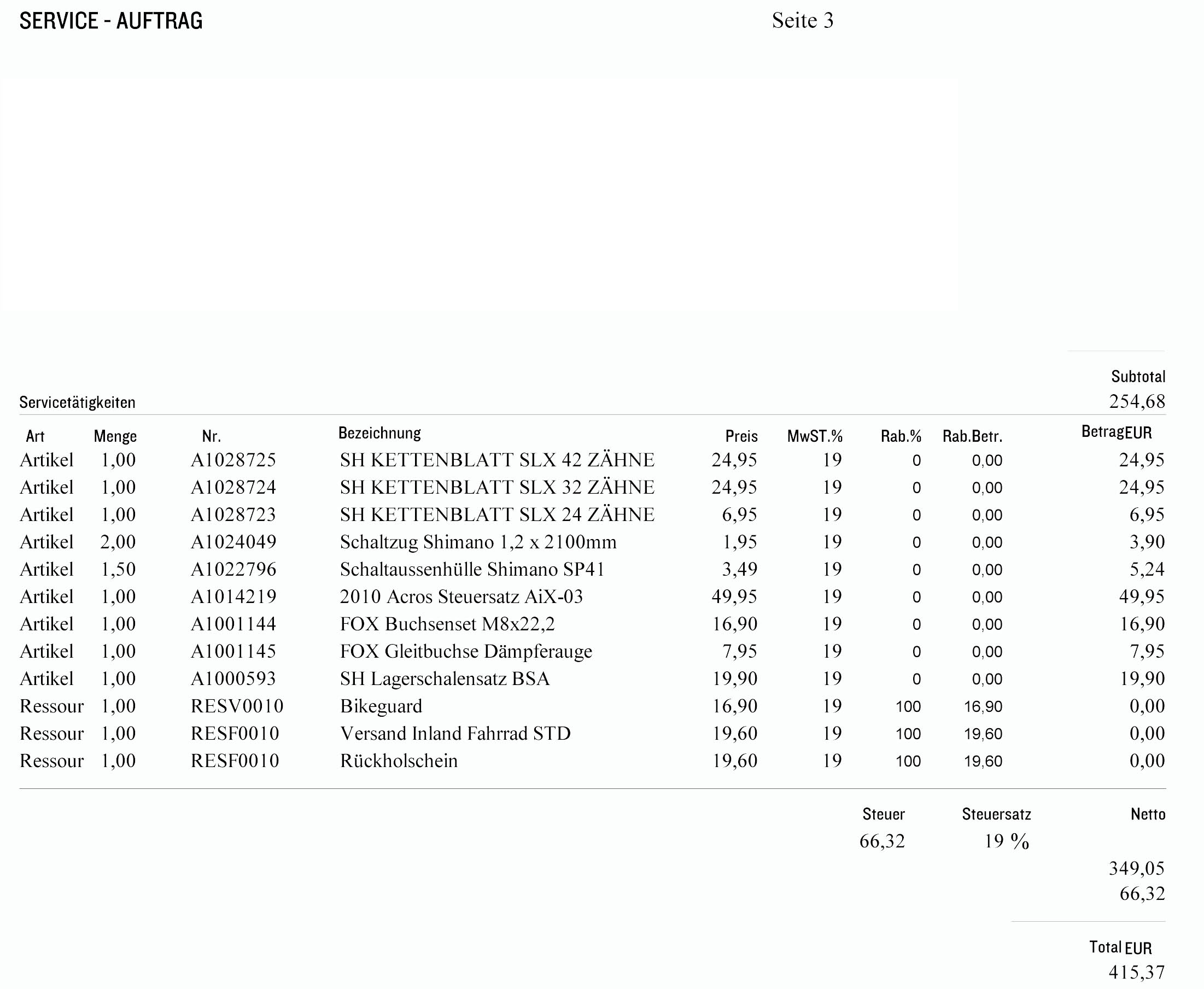The image size is (1204, 989).
Task: Click the Menge column header
Action: (115, 436)
